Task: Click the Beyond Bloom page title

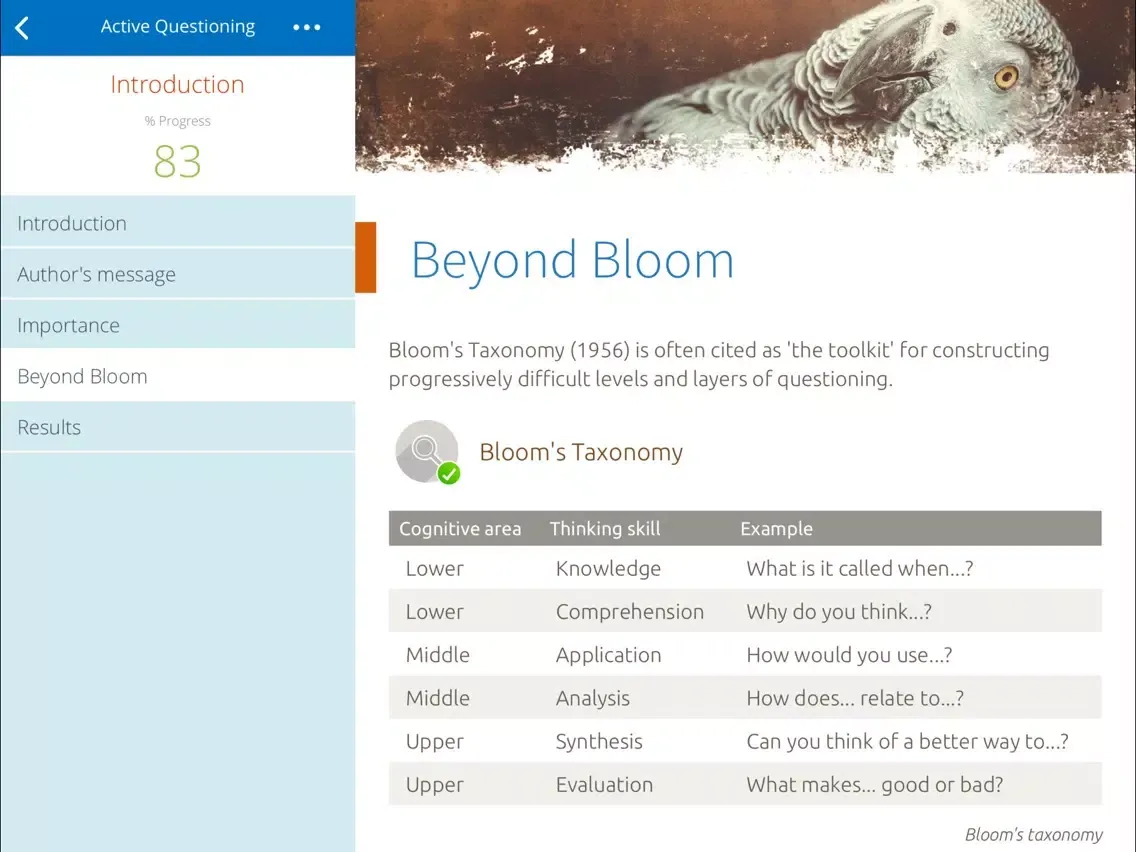Action: pyautogui.click(x=572, y=260)
